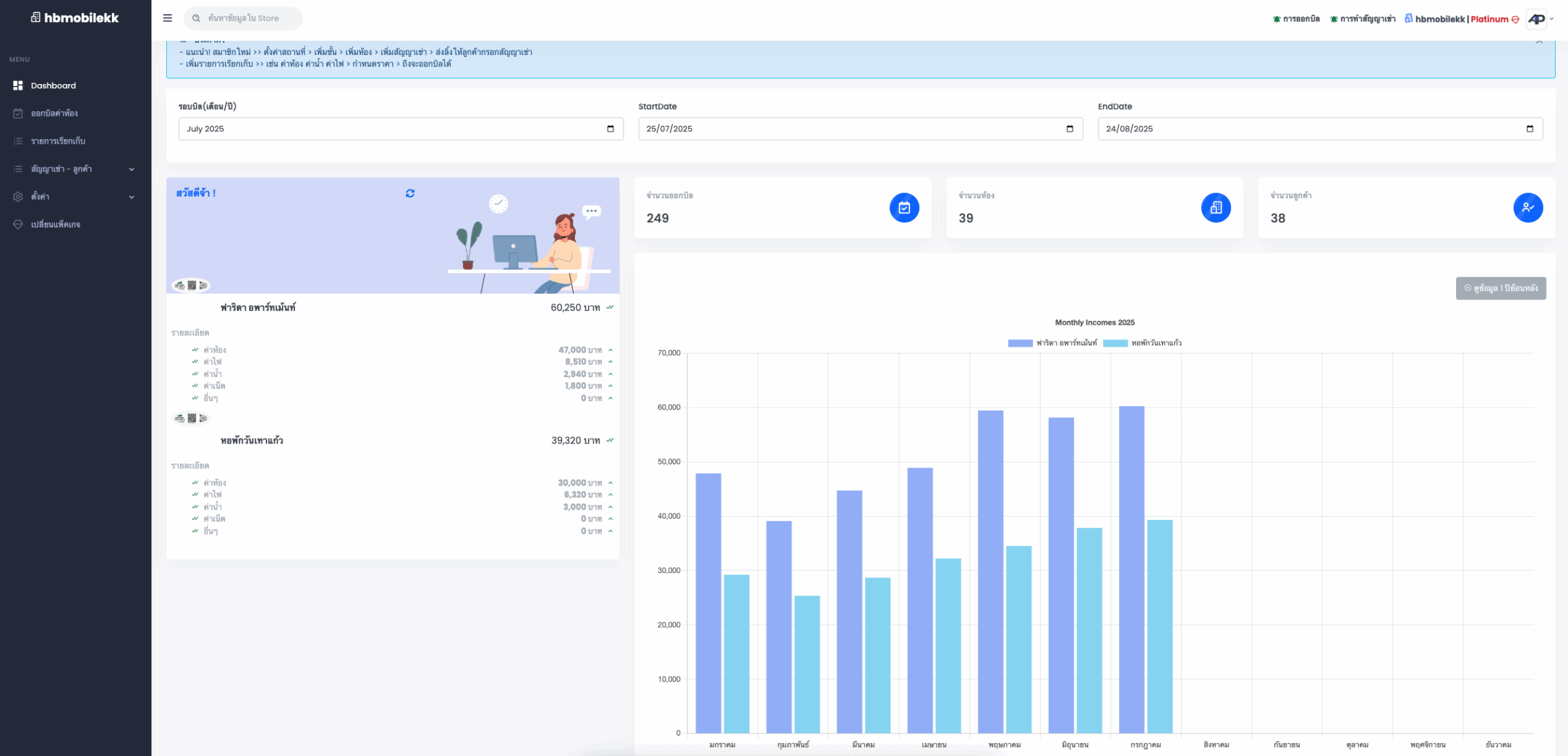Collapse ค่าห้อง 47,000 บาท detail row
Image resolution: width=1568 pixels, height=756 pixels.
pos(610,350)
